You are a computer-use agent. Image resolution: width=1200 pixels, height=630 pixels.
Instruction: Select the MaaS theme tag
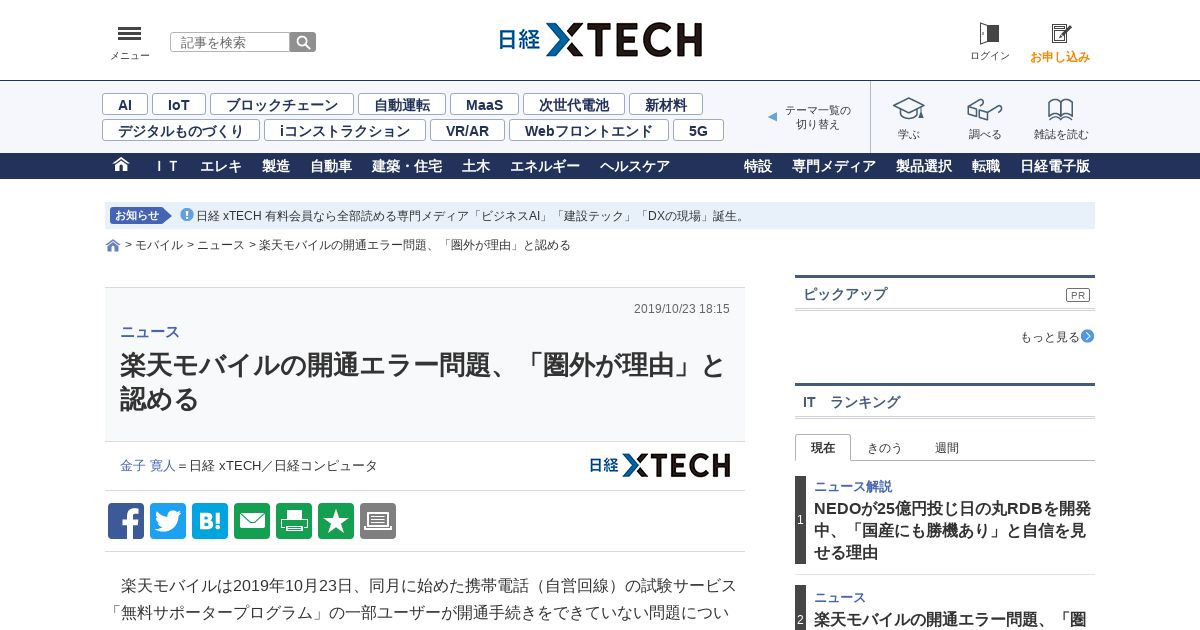point(484,104)
